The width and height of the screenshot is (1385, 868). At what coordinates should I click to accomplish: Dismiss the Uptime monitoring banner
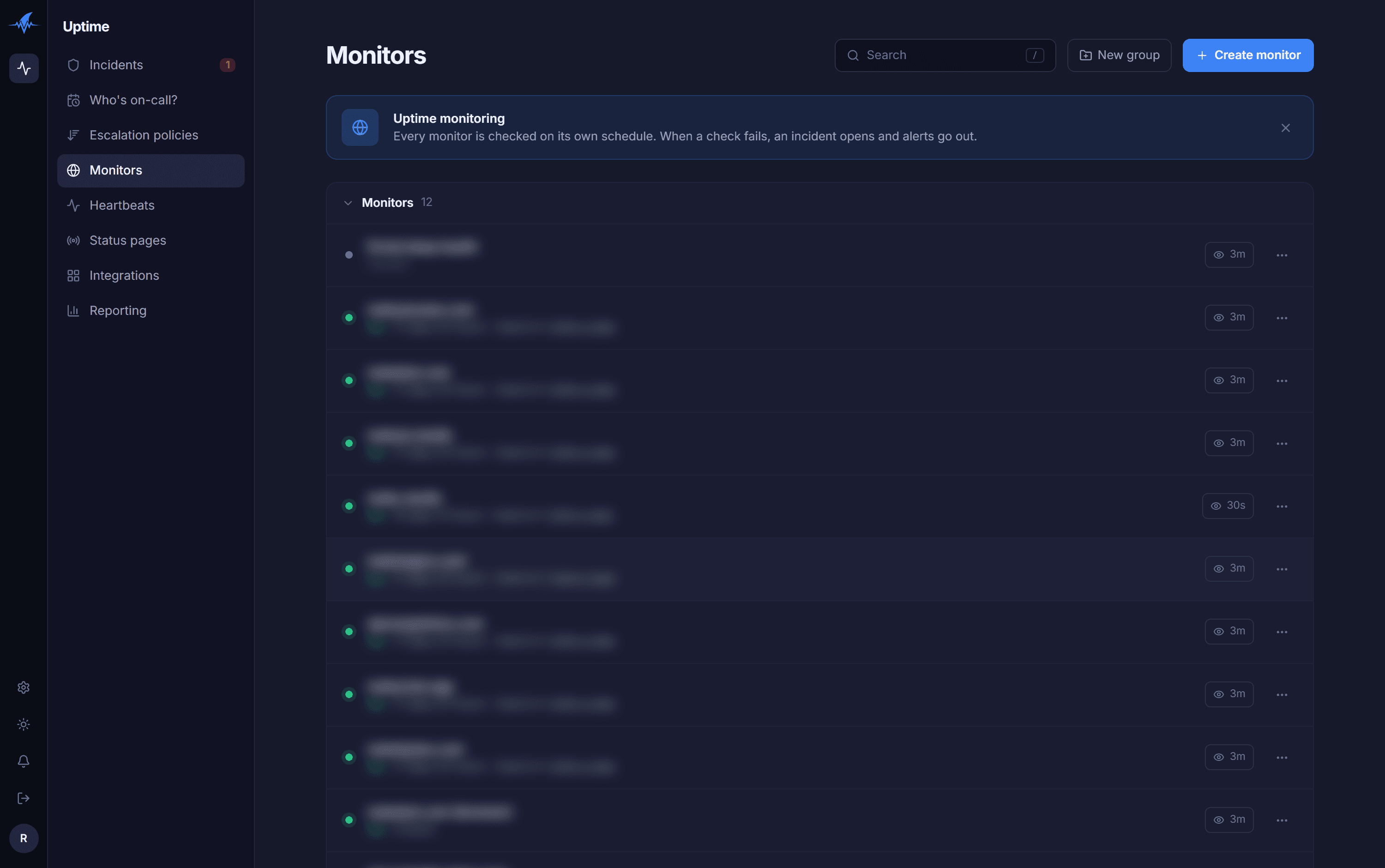point(1286,127)
